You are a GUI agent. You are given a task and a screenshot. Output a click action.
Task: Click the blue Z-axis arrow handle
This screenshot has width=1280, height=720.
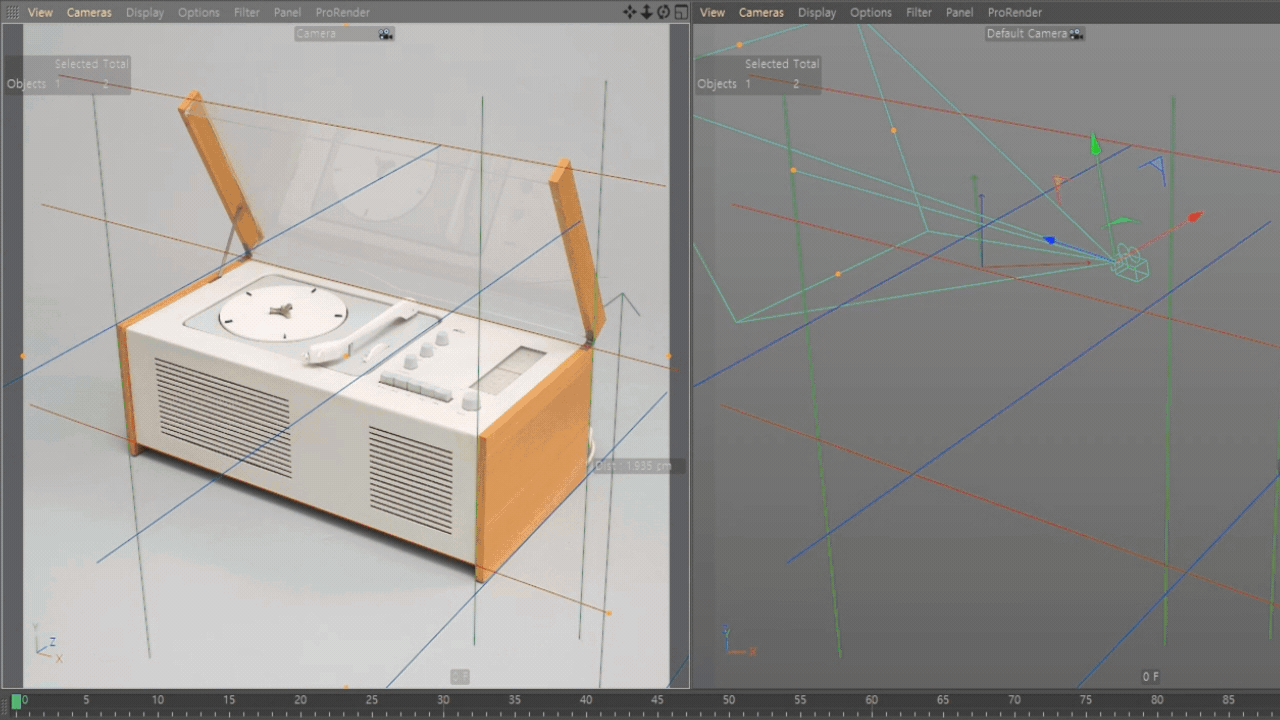click(x=1049, y=240)
